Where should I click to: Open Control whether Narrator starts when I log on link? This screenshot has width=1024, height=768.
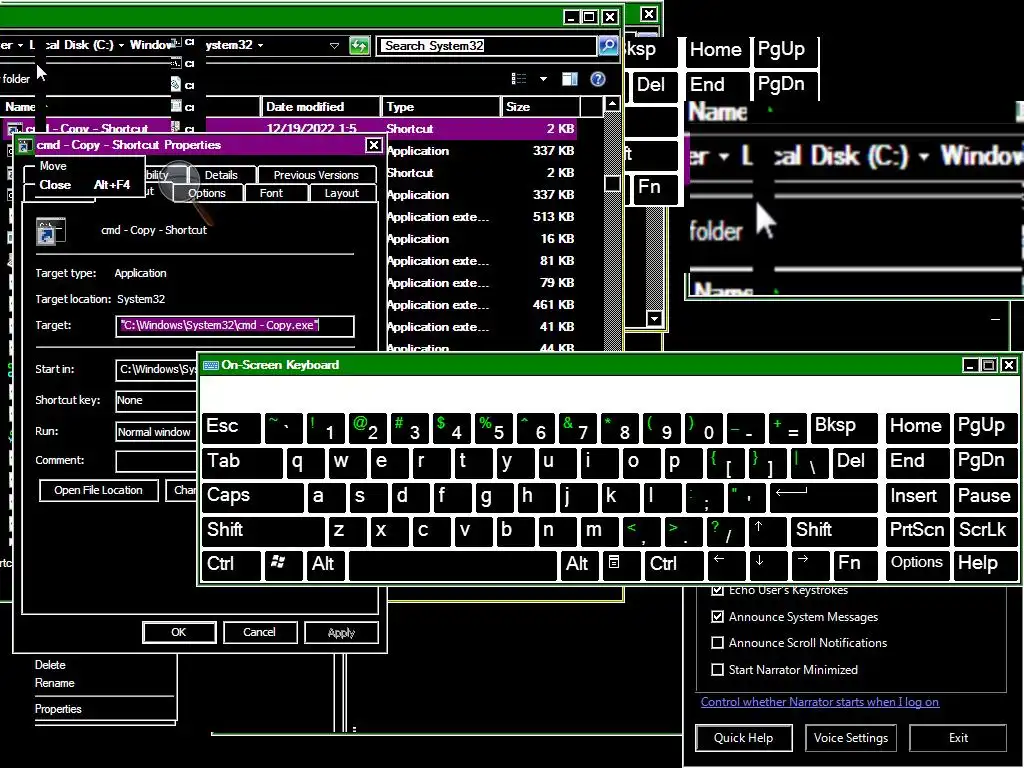820,702
